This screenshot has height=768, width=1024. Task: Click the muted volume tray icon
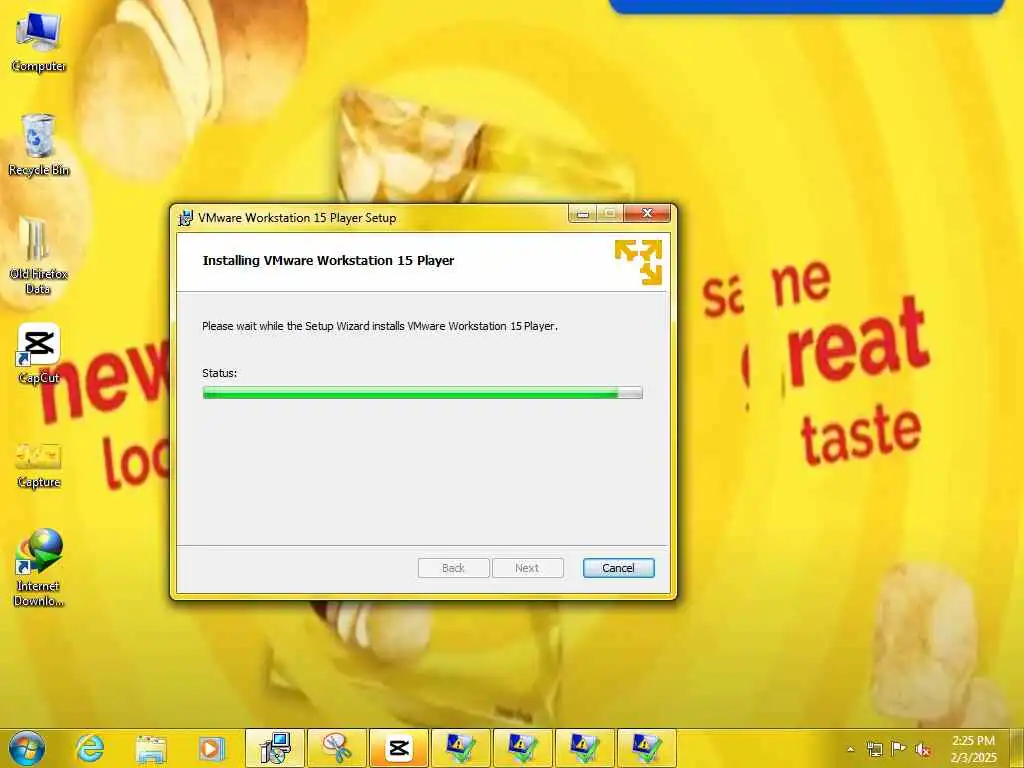point(923,749)
